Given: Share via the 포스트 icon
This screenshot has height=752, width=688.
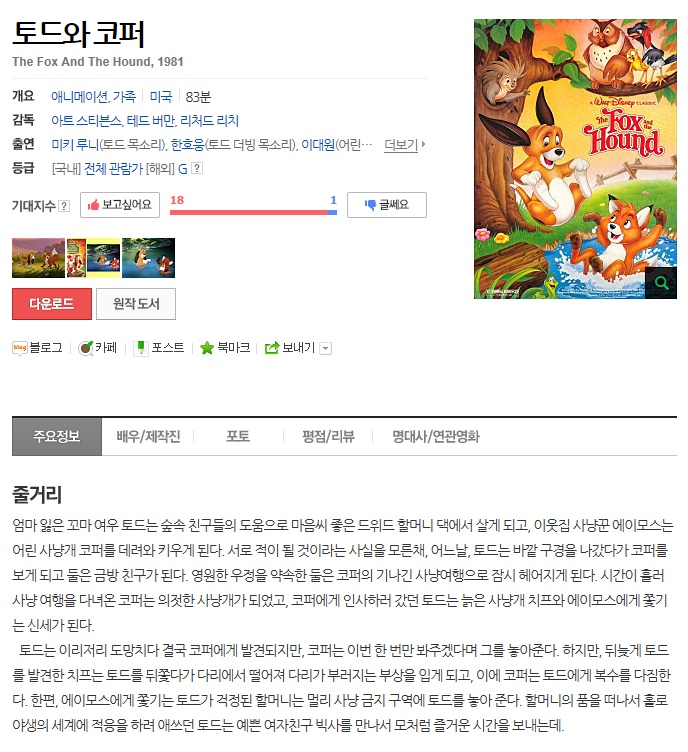Looking at the screenshot, I should click(x=141, y=348).
